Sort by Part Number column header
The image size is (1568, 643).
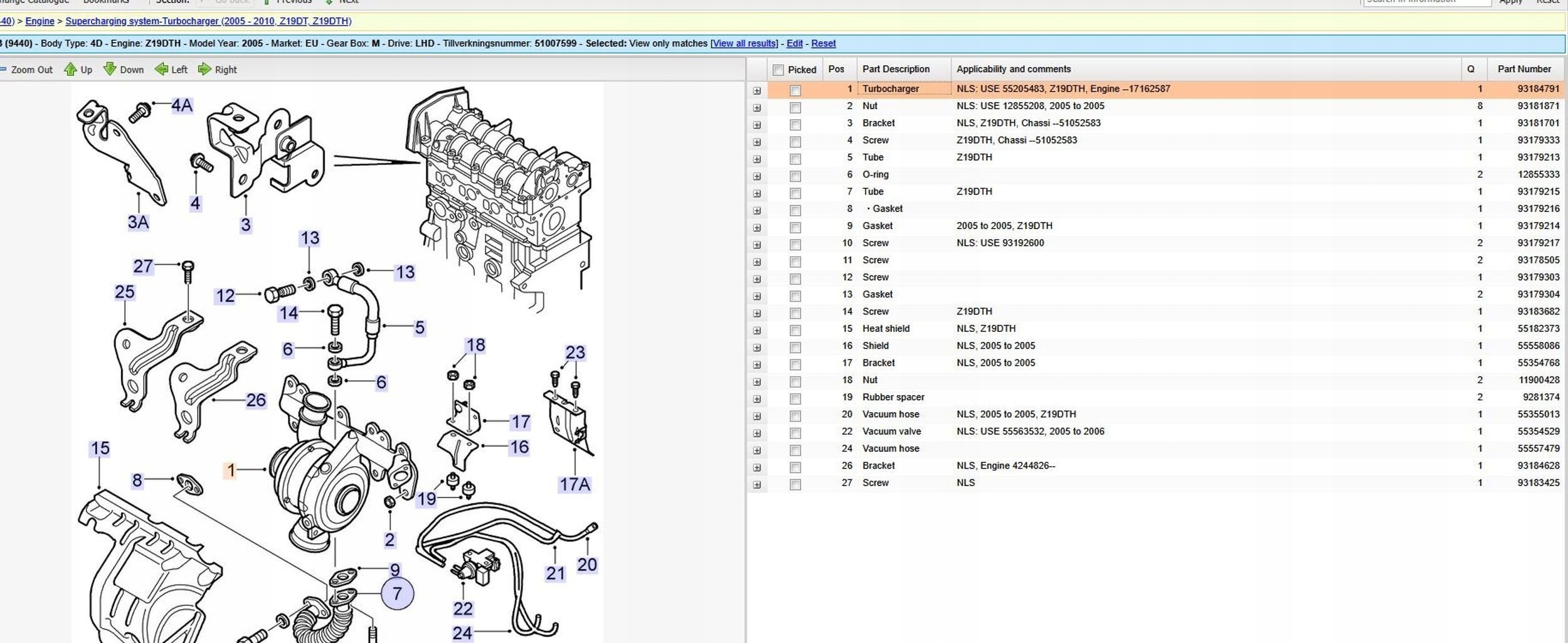pyautogui.click(x=1523, y=69)
